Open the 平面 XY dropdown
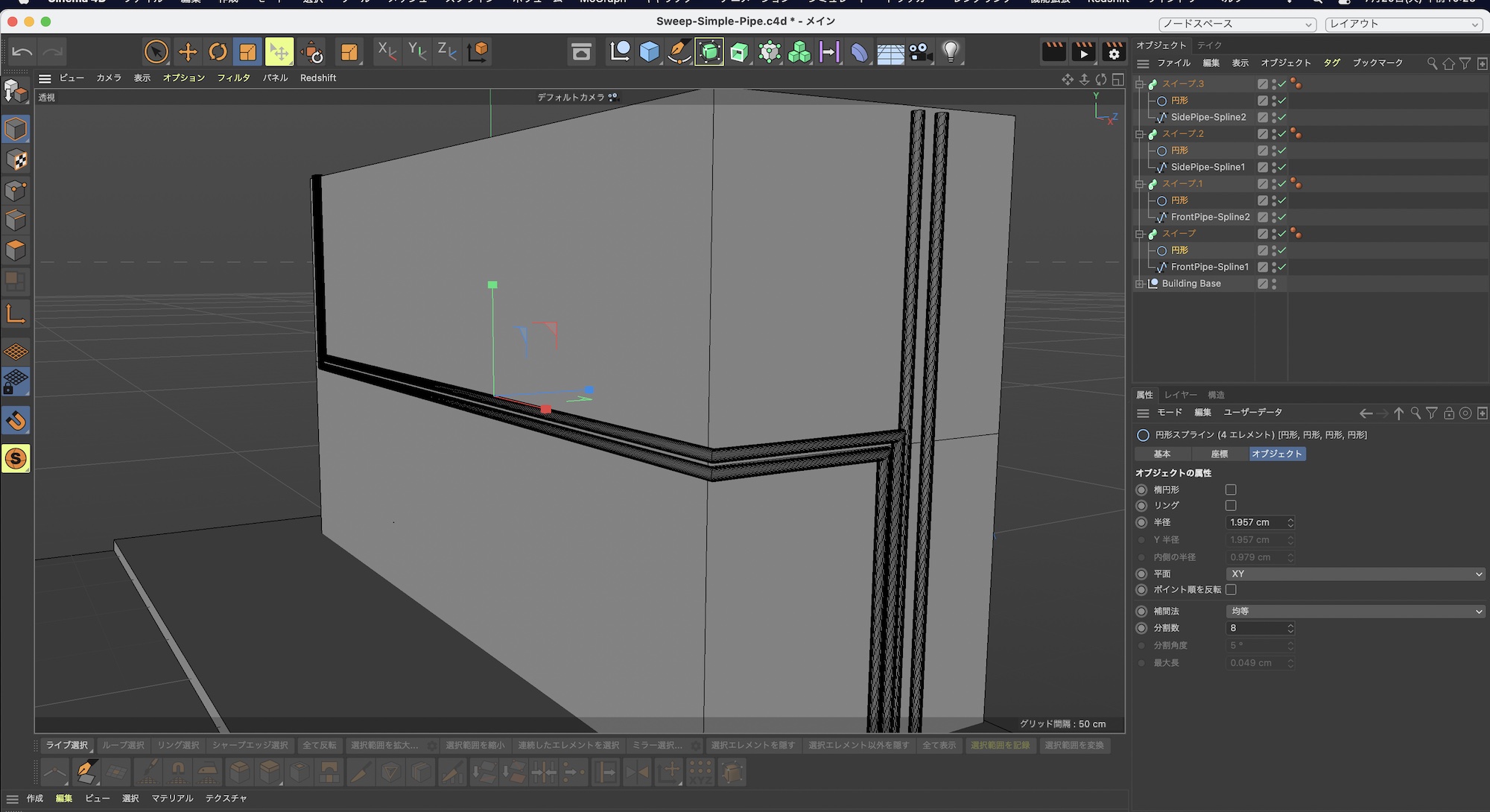The width and height of the screenshot is (1490, 812). pos(1354,574)
